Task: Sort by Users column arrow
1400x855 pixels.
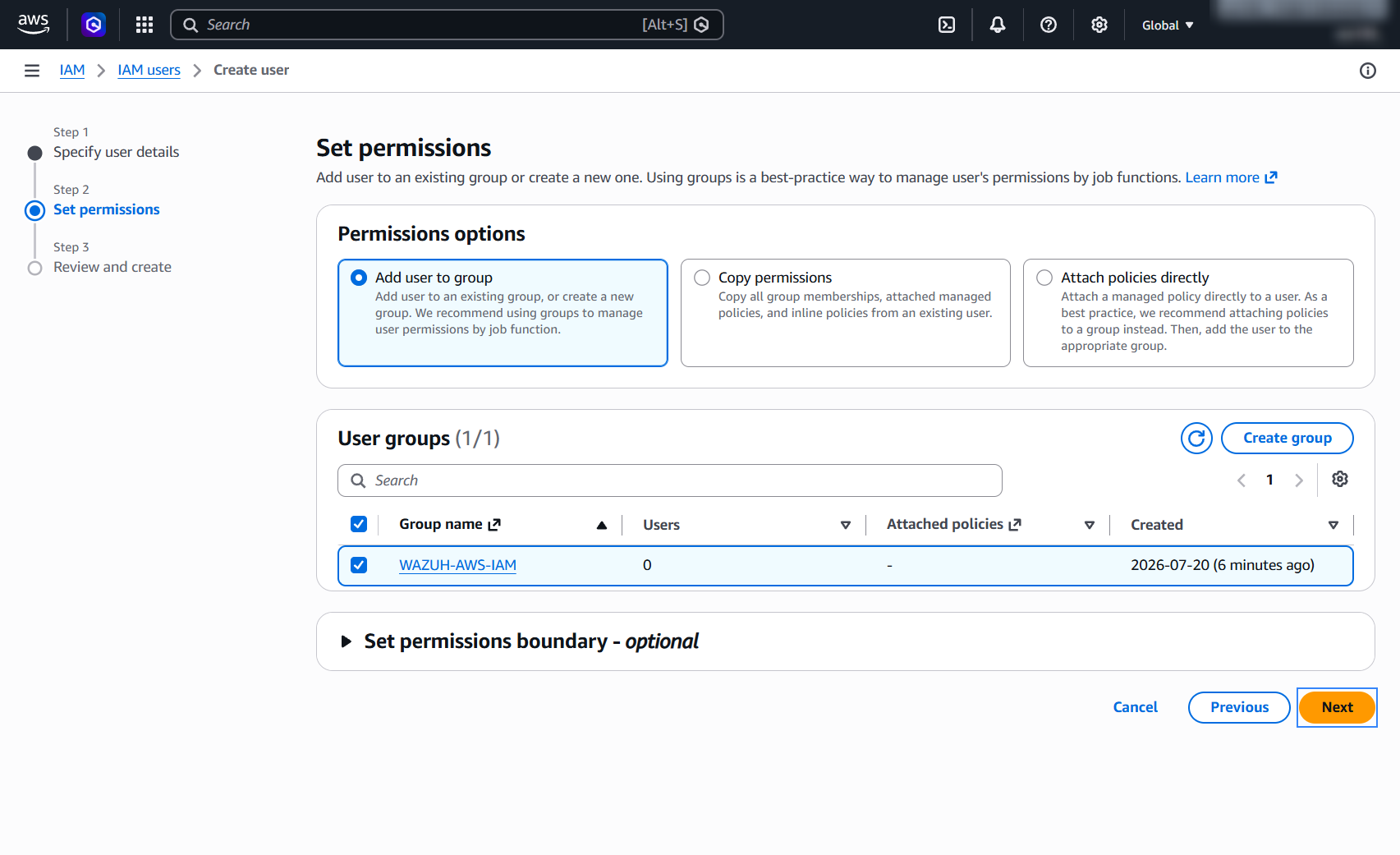Action: 846,525
